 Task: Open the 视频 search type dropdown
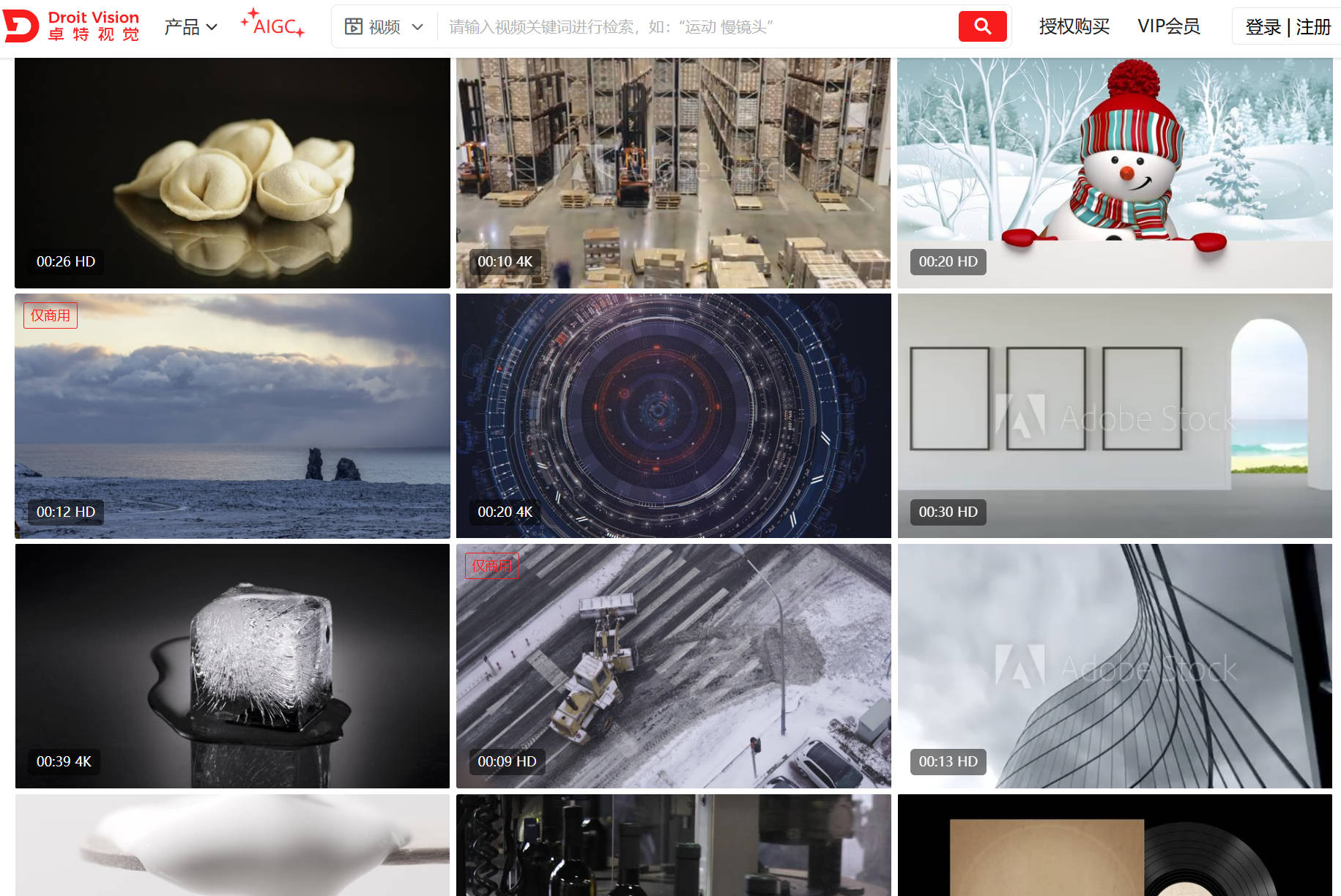click(385, 27)
